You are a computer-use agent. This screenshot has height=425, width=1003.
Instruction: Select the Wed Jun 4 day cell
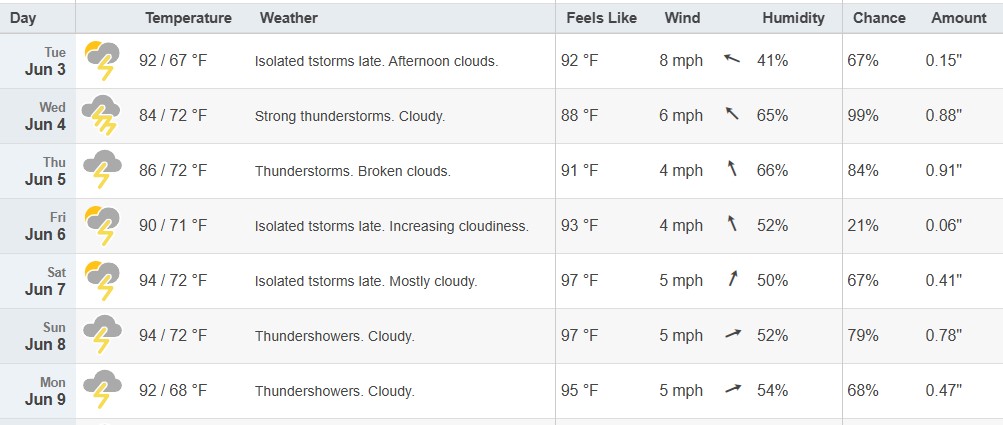click(x=38, y=116)
